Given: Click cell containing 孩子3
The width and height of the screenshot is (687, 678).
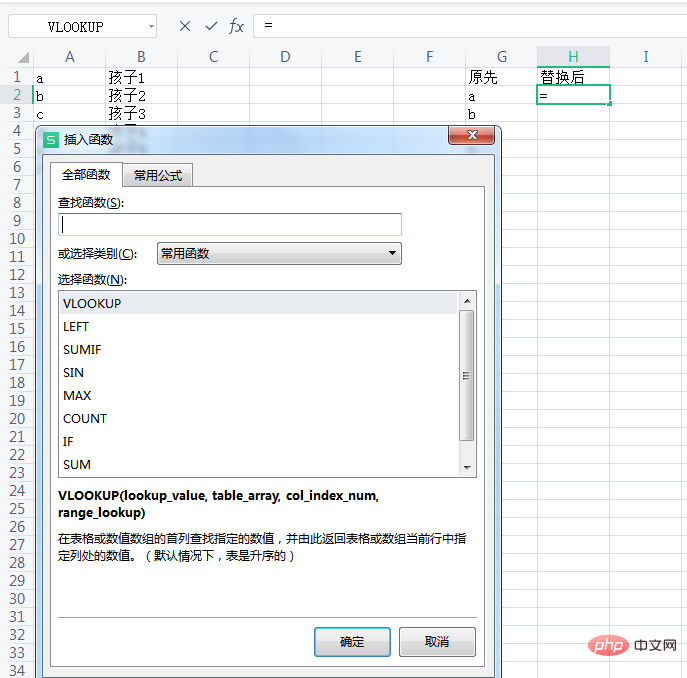Looking at the screenshot, I should (141, 113).
